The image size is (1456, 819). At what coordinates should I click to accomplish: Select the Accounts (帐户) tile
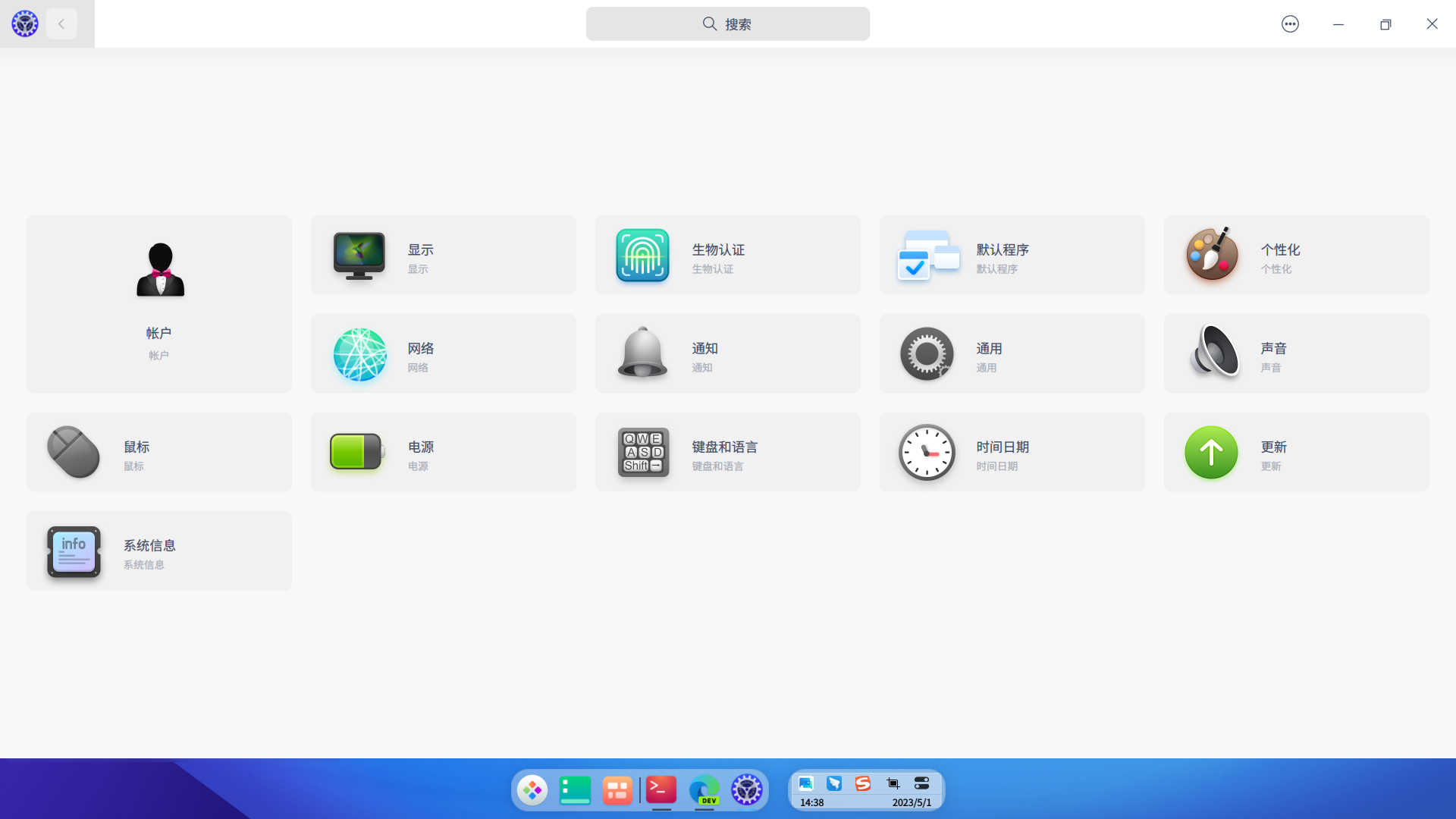[159, 304]
